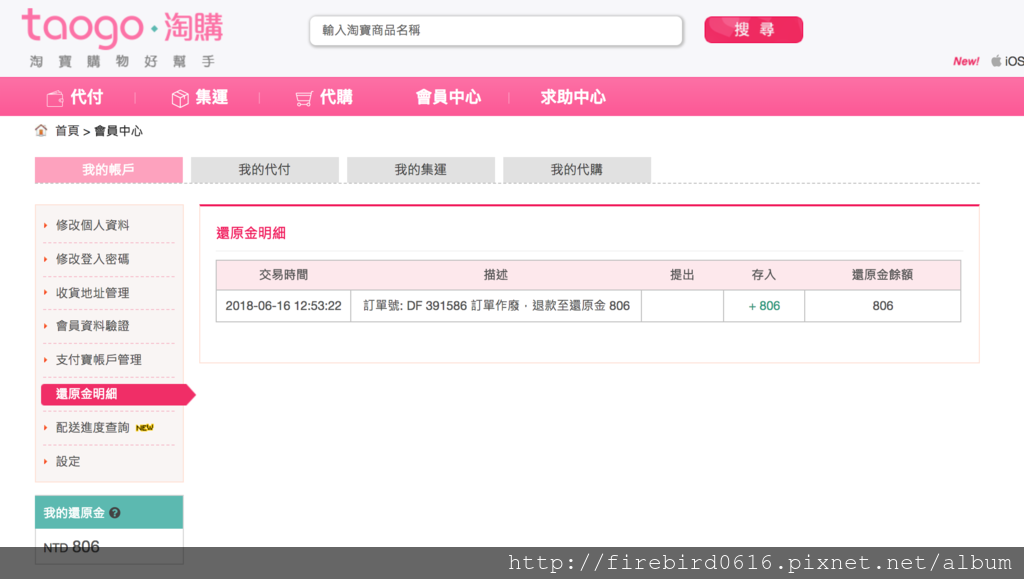
Task: Click the 搜尋 search button
Action: [x=754, y=29]
